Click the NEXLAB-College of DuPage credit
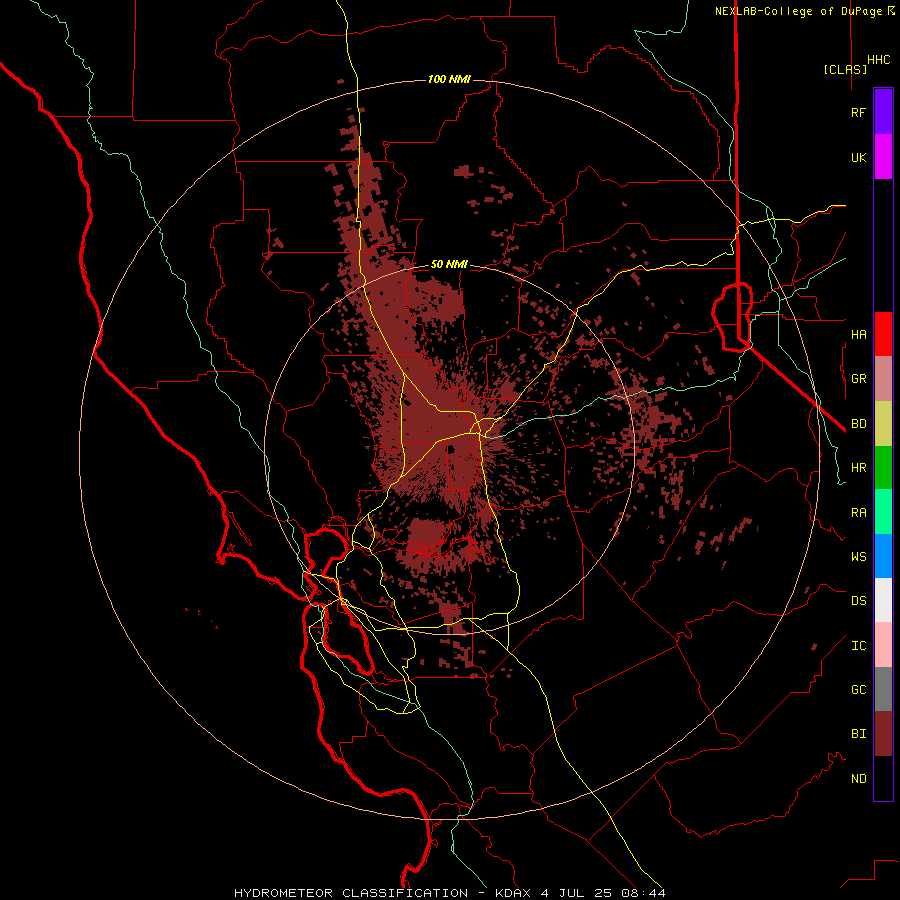This screenshot has width=900, height=900. click(x=798, y=11)
